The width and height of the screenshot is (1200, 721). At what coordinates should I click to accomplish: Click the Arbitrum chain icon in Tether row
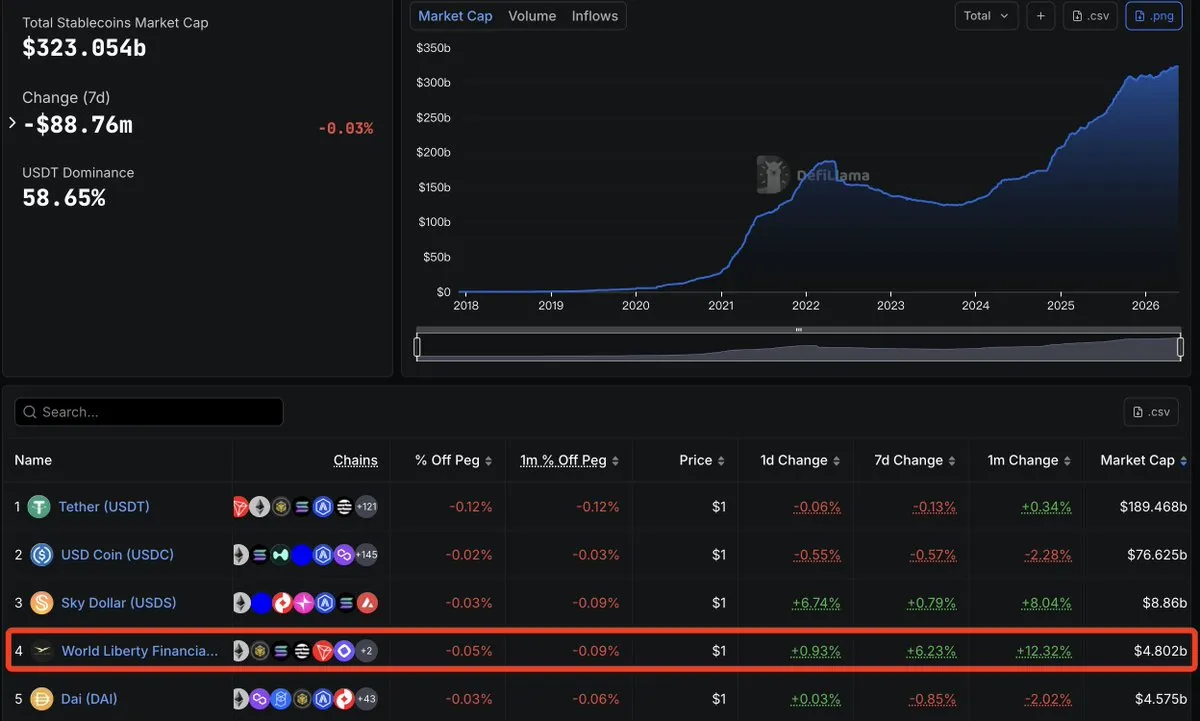tap(323, 507)
